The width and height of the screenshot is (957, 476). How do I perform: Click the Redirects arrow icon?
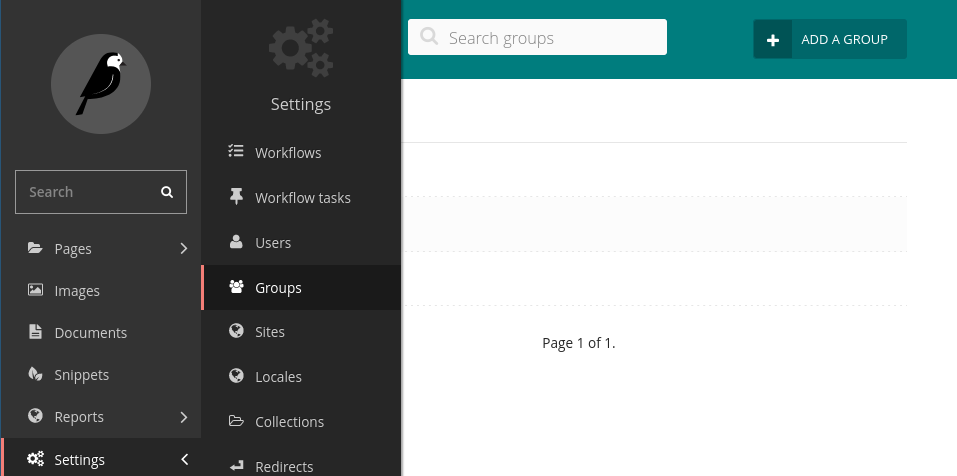[236, 466]
